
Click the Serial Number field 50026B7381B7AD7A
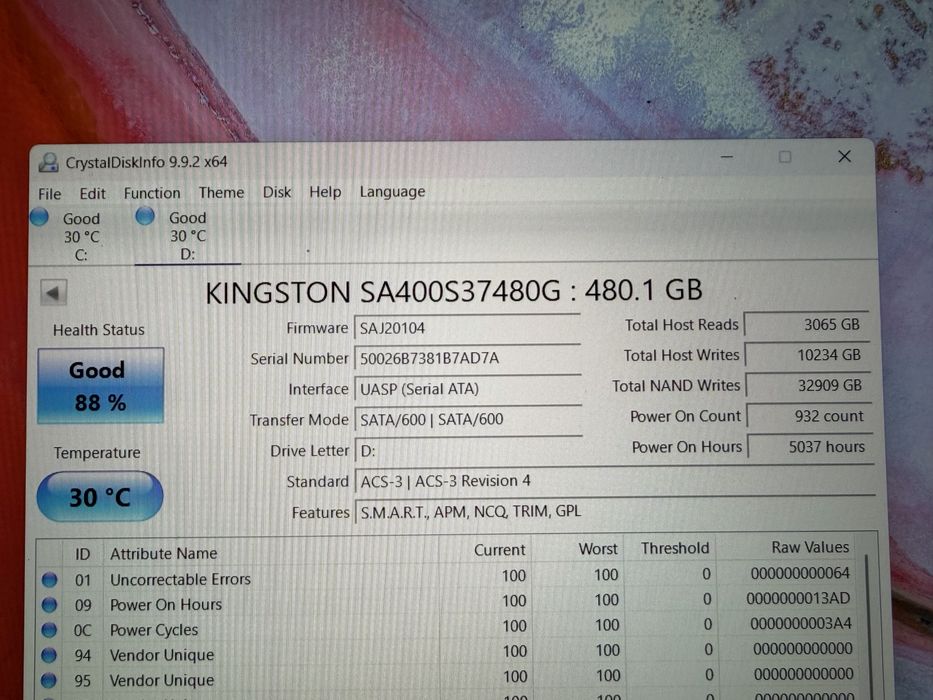[x=467, y=358]
